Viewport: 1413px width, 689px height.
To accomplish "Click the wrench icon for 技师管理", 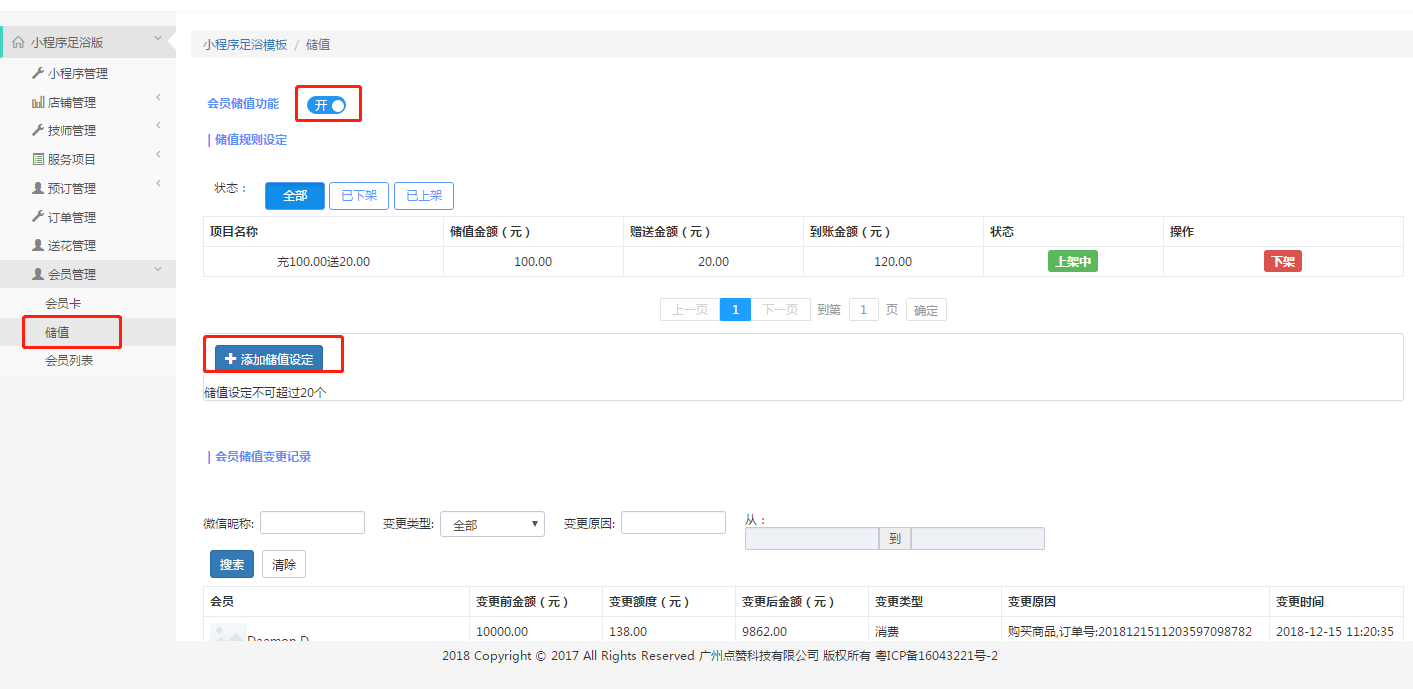I will (x=38, y=130).
